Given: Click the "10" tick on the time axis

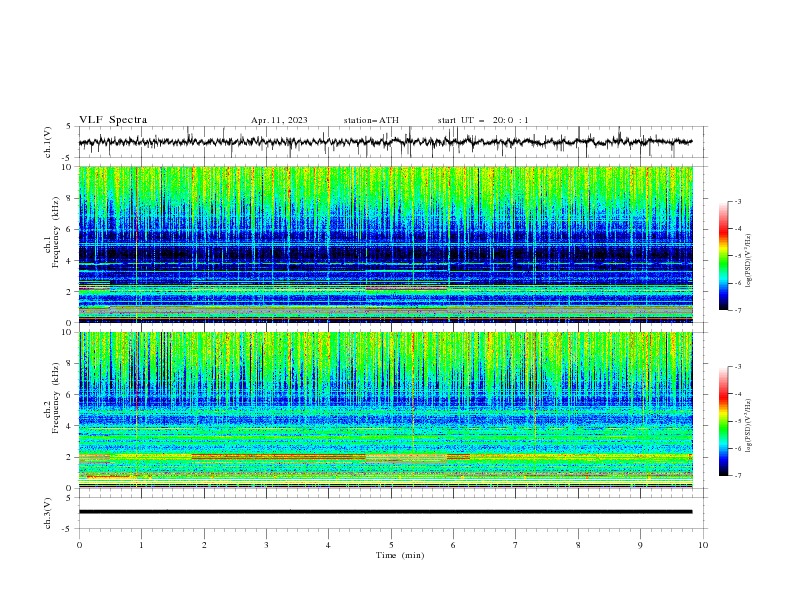Looking at the screenshot, I should click(x=703, y=545).
